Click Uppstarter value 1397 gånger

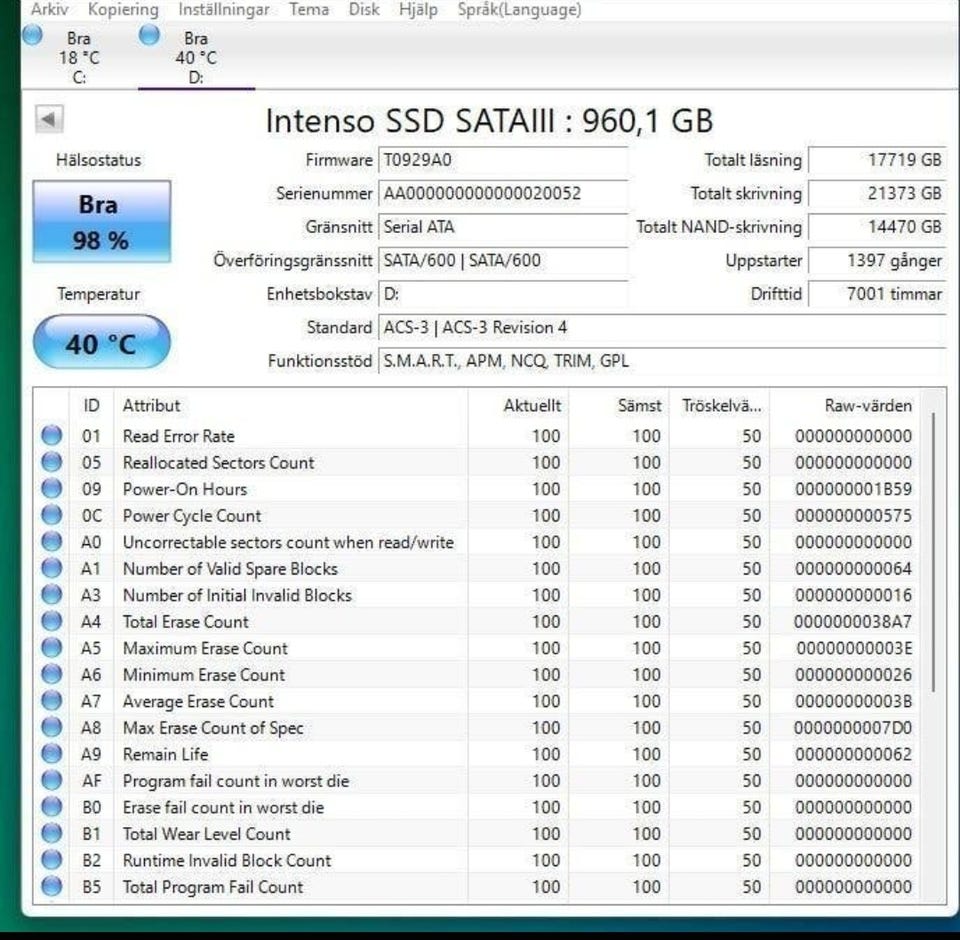[x=877, y=260]
